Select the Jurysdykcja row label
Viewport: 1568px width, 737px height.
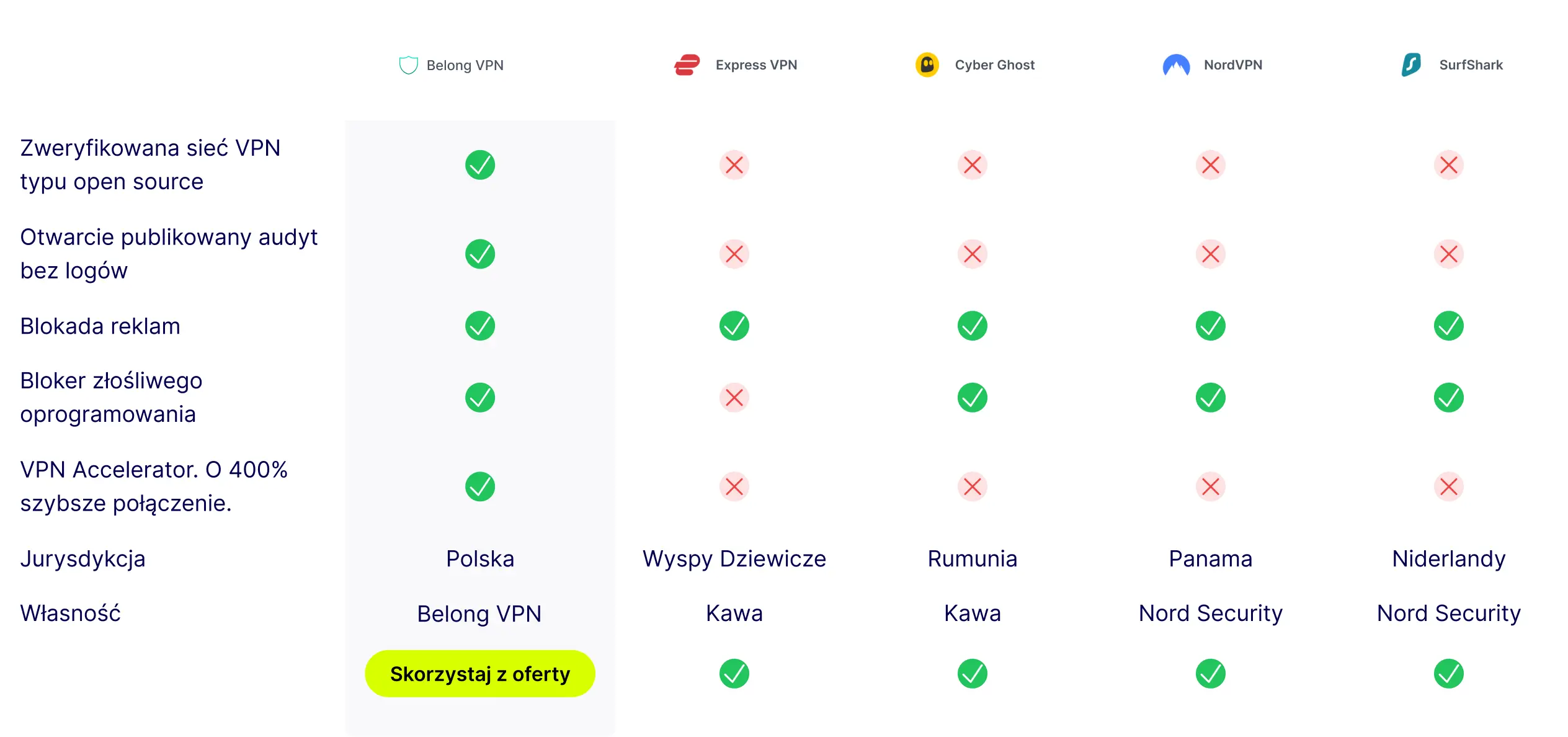(83, 559)
